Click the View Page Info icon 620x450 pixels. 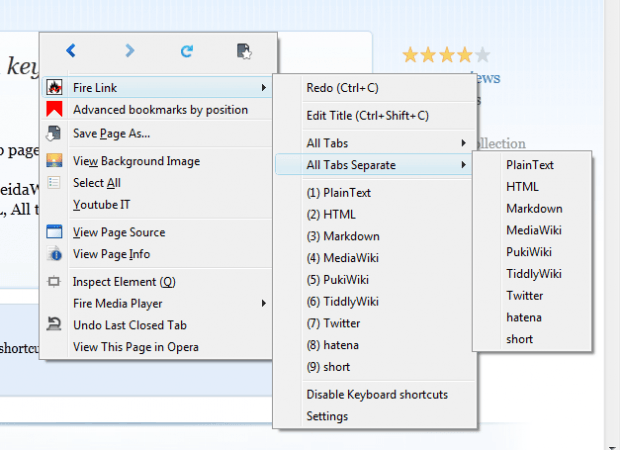pos(55,254)
